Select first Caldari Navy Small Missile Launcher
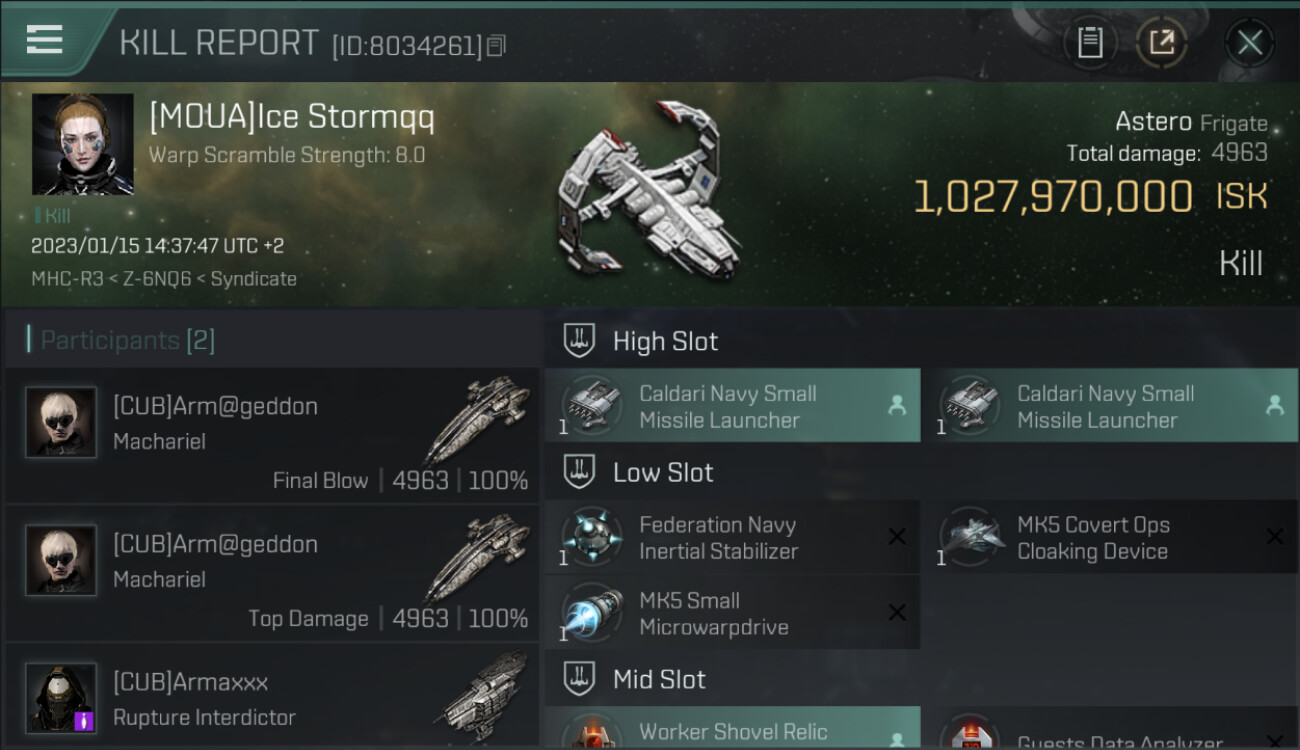Screen dimensions: 1300x750 (732, 405)
